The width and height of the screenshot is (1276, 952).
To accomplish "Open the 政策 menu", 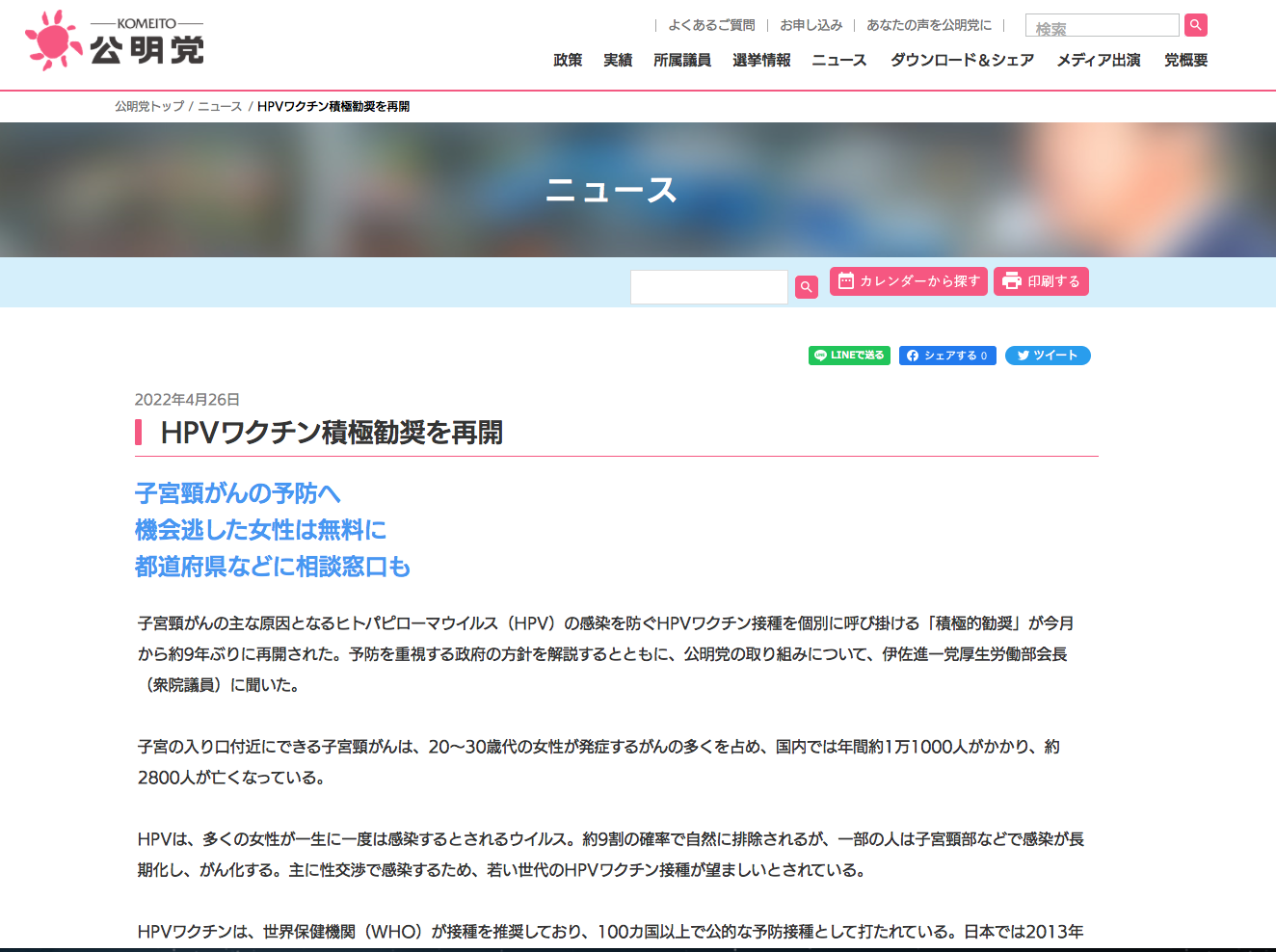I will [568, 60].
